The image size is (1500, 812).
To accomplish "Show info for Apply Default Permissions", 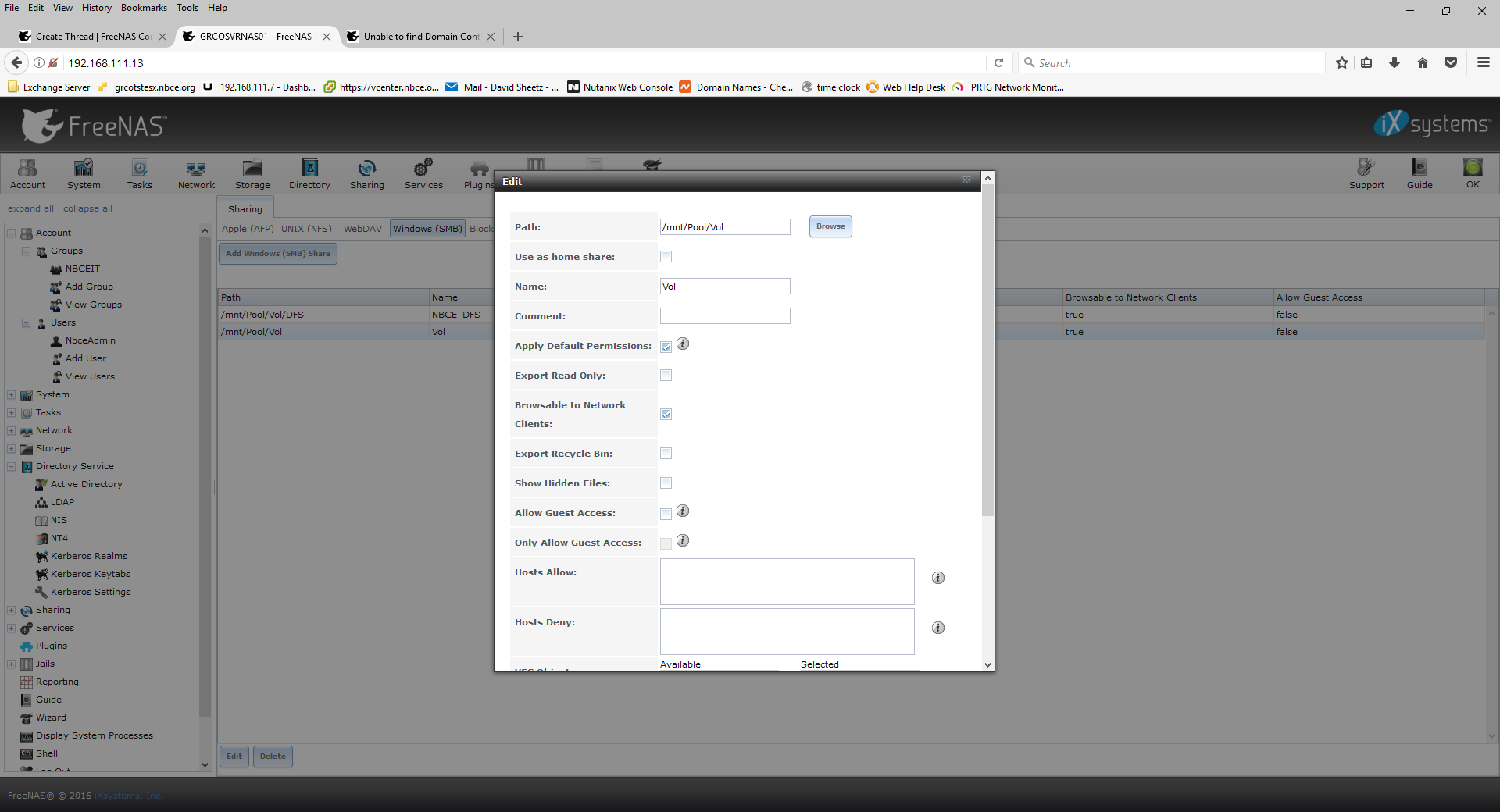I will point(683,344).
